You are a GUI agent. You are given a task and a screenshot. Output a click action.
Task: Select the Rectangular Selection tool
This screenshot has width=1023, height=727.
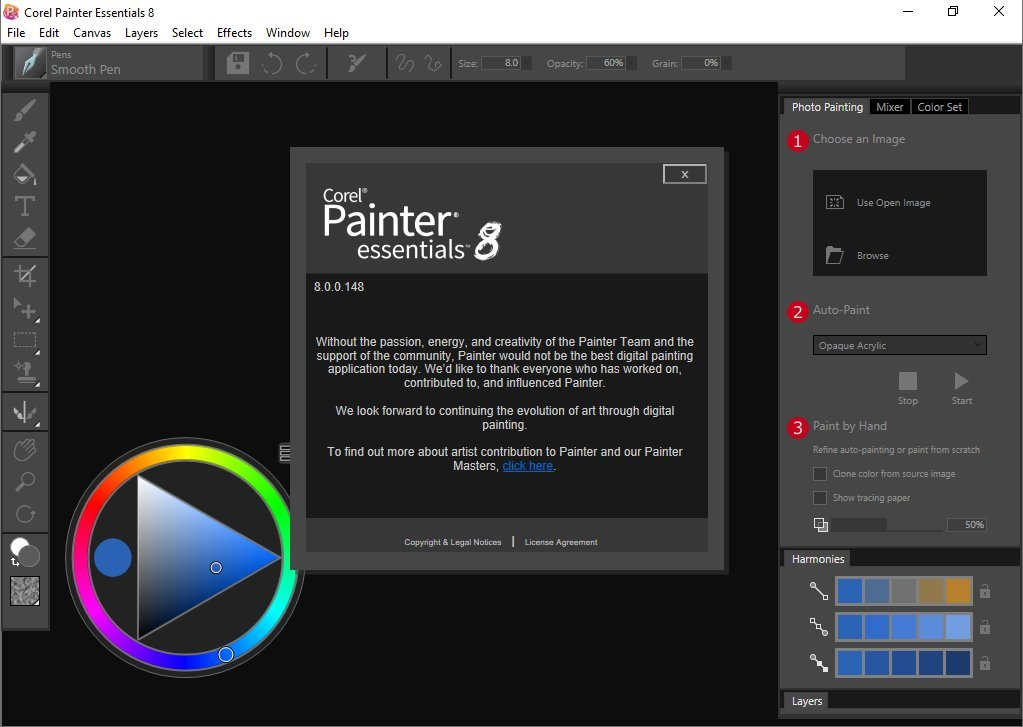pos(25,339)
